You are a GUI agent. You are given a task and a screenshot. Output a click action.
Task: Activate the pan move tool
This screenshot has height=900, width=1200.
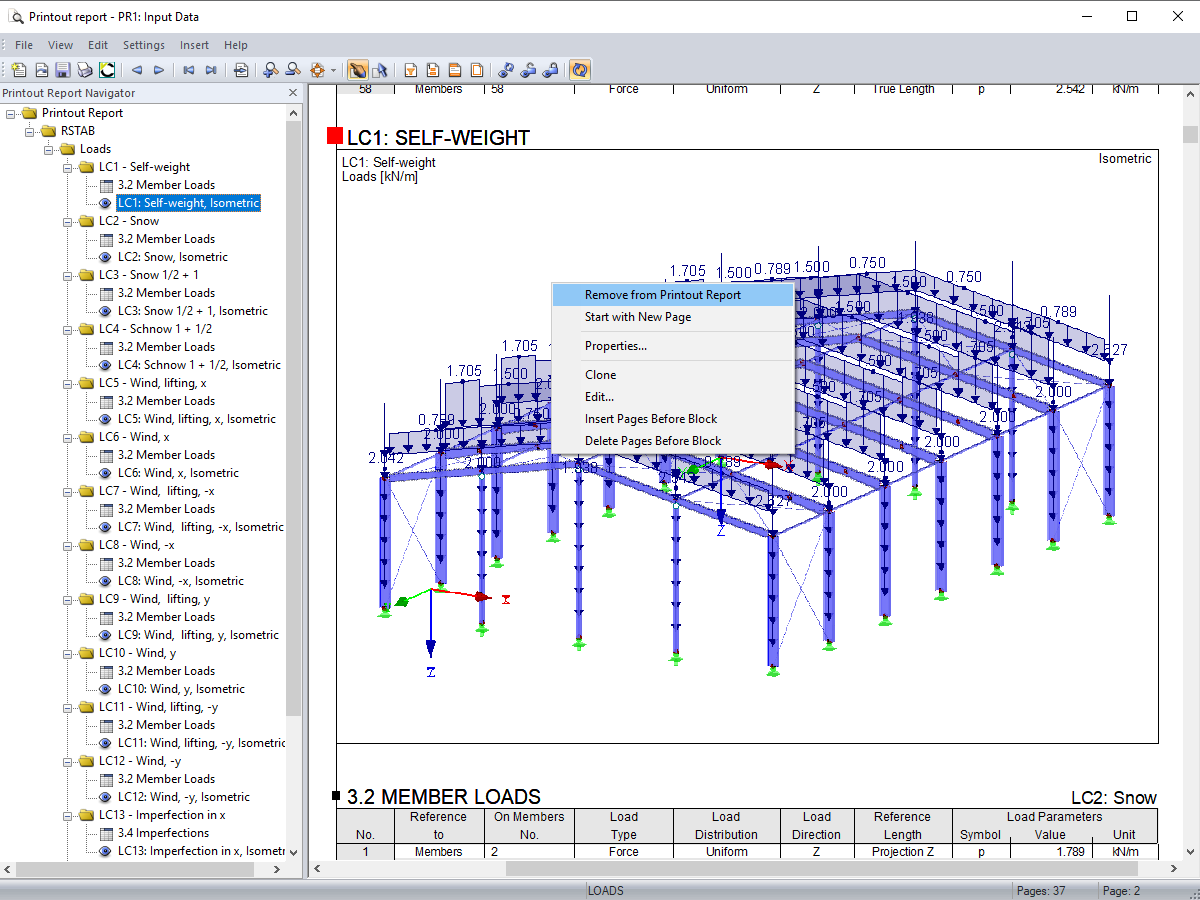(x=318, y=70)
